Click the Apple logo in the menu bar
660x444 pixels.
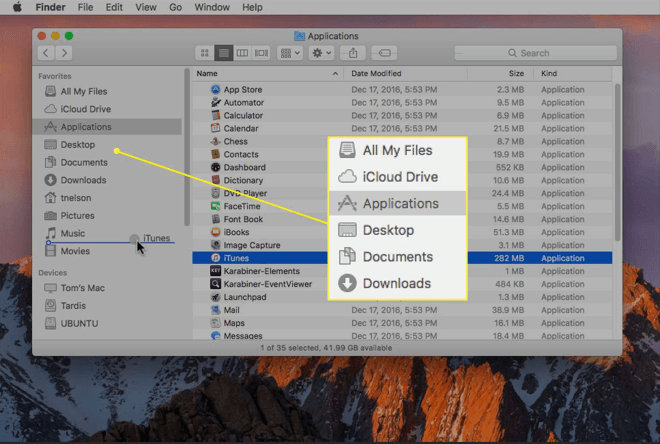(17, 7)
